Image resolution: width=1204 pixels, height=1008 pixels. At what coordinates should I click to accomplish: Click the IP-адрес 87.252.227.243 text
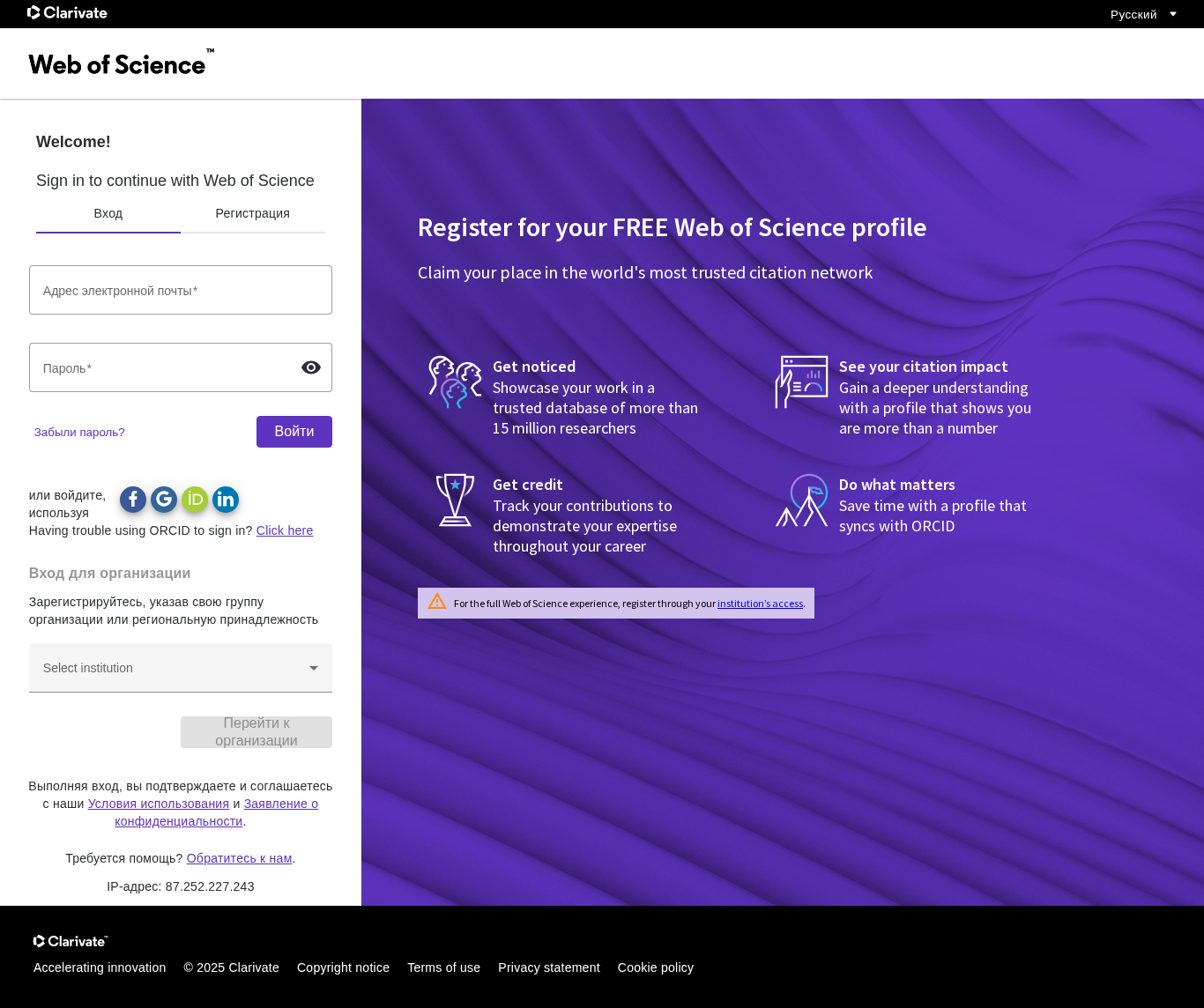point(181,886)
